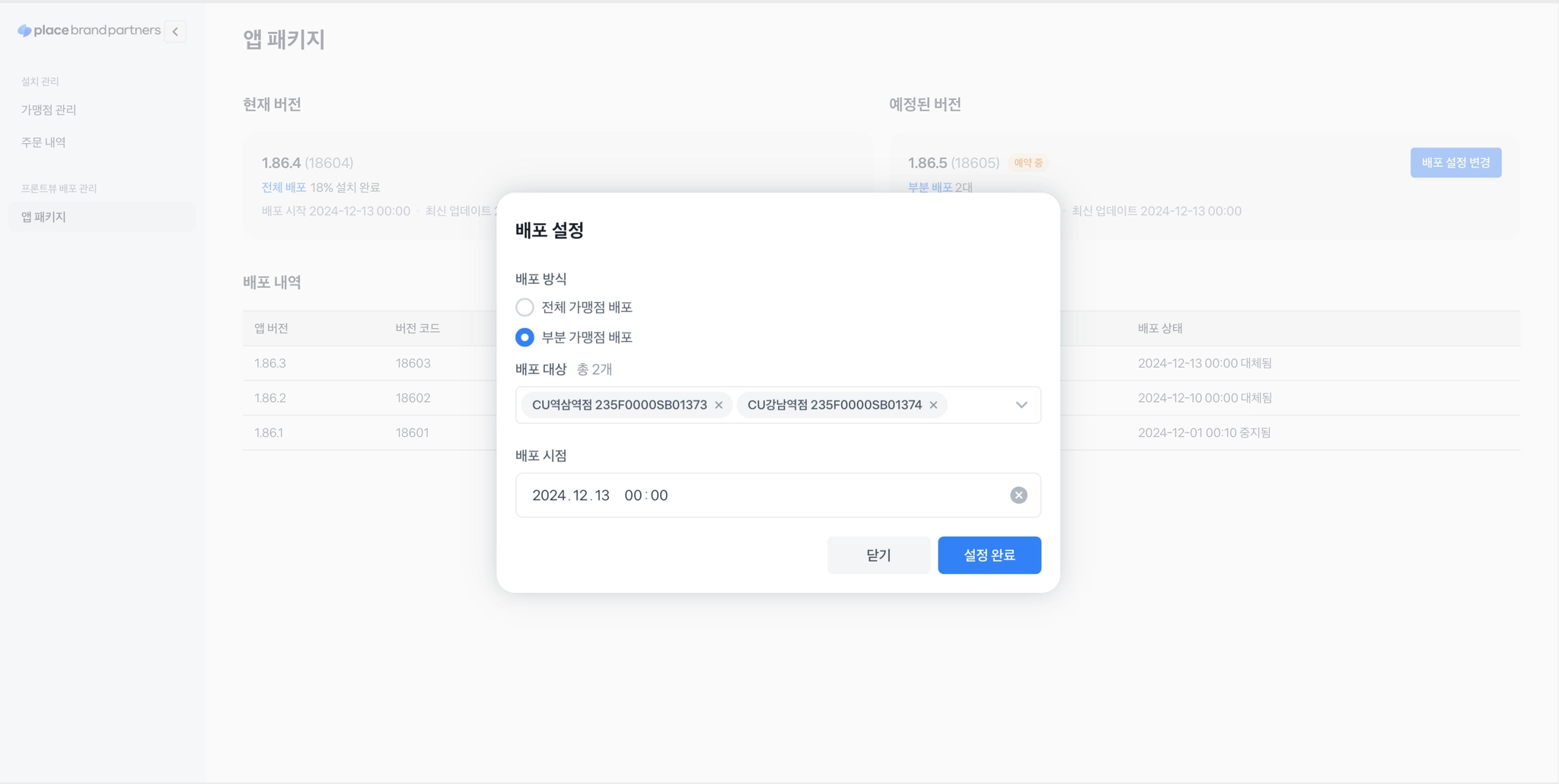Image resolution: width=1559 pixels, height=784 pixels.
Task: Open the 가맹점 관리 menu
Action: 49,110
